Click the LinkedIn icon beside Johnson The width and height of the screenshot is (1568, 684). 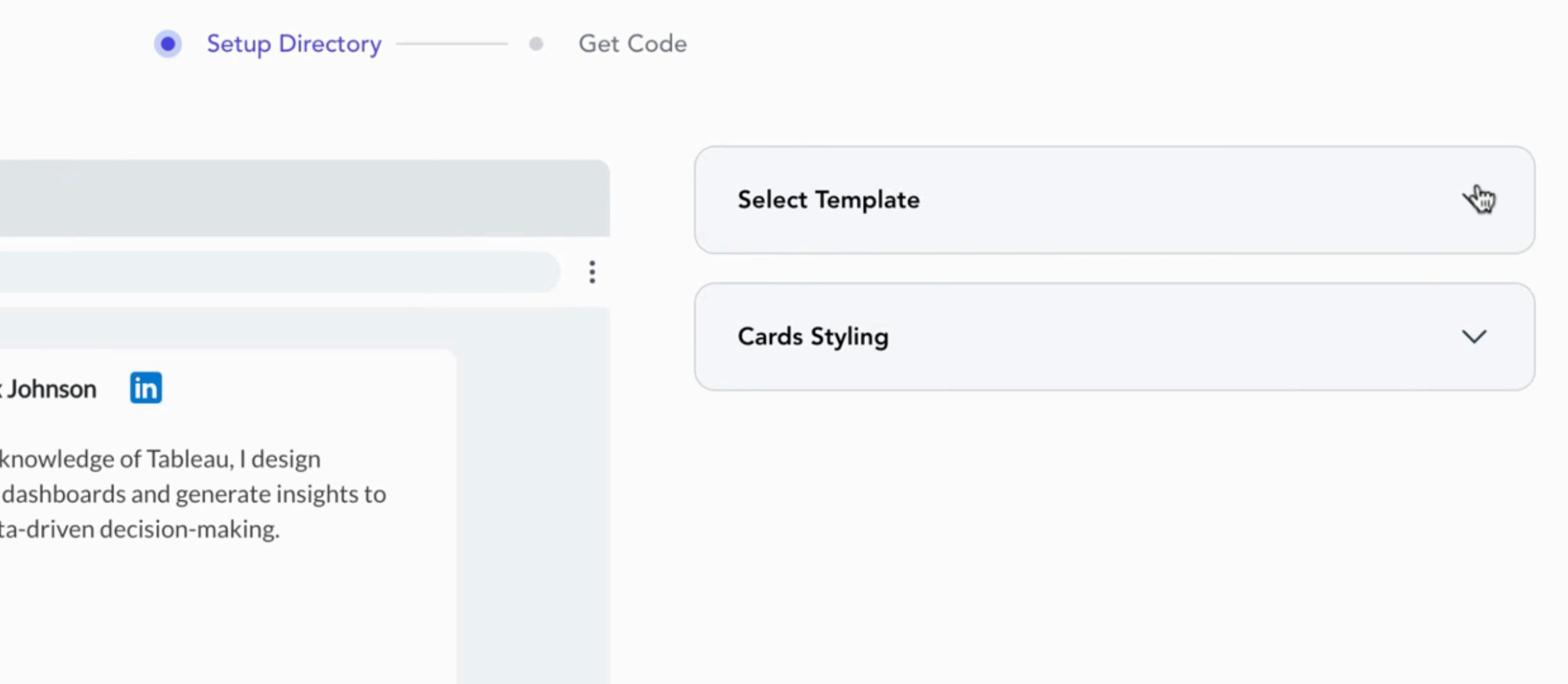146,388
